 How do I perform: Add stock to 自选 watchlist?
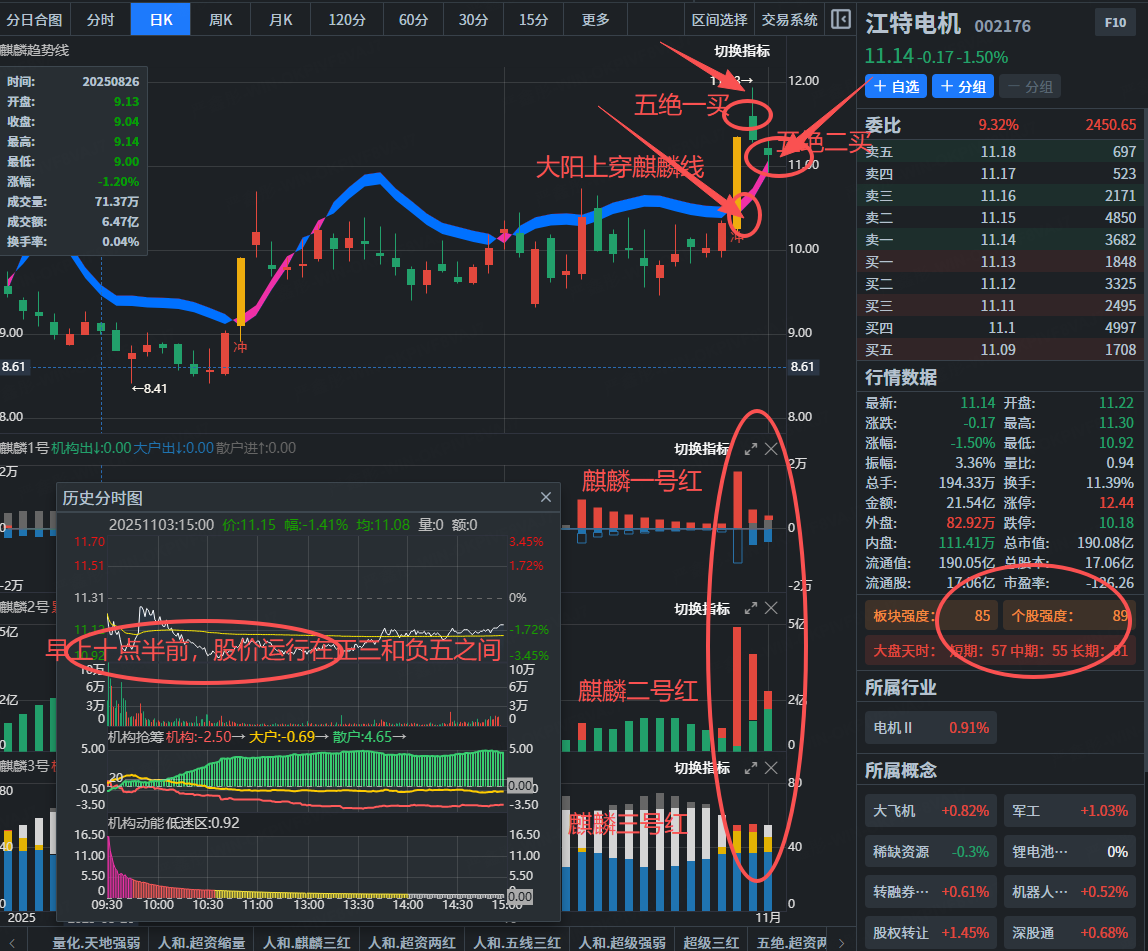(896, 87)
